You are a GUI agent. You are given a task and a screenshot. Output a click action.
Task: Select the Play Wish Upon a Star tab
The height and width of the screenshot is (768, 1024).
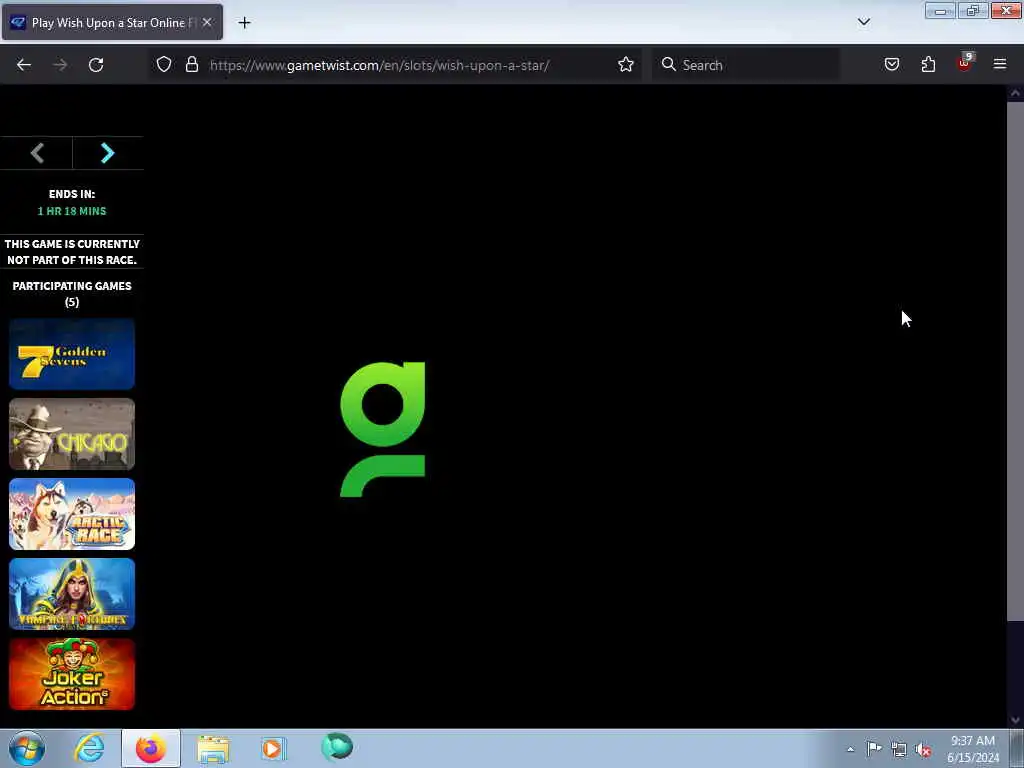tap(112, 22)
